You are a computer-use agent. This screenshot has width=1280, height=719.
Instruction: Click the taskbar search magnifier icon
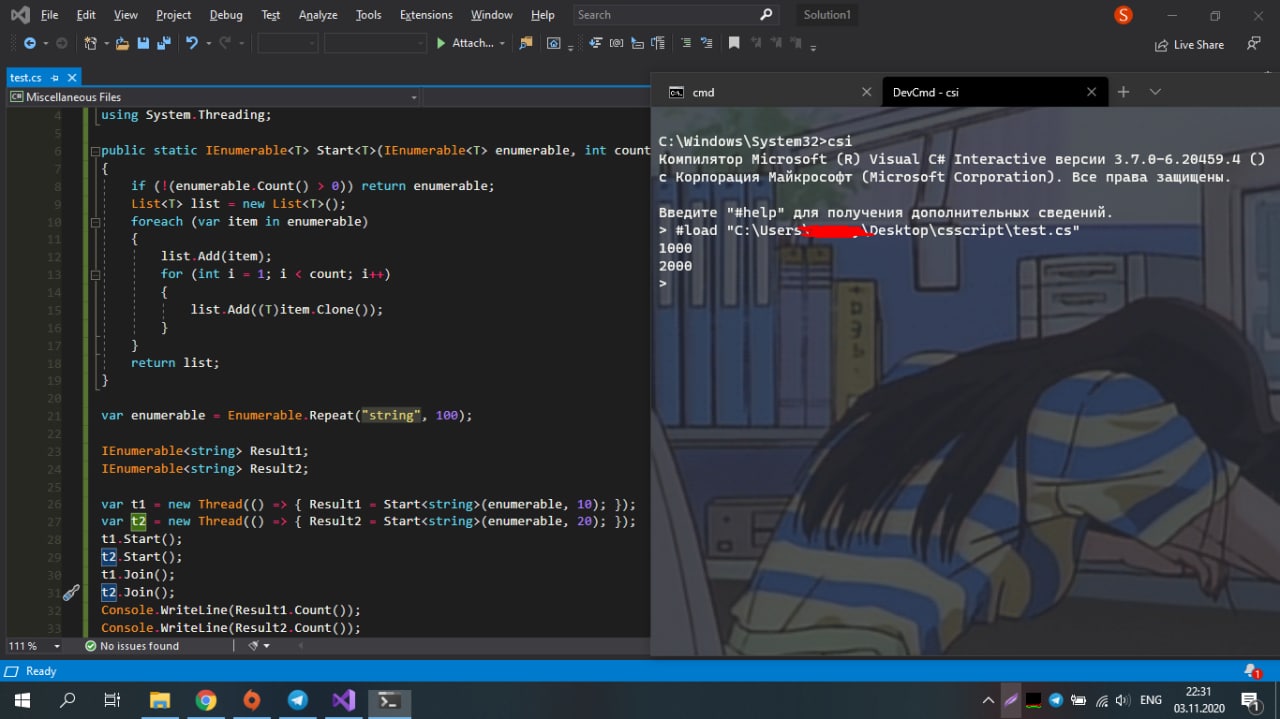pyautogui.click(x=68, y=700)
